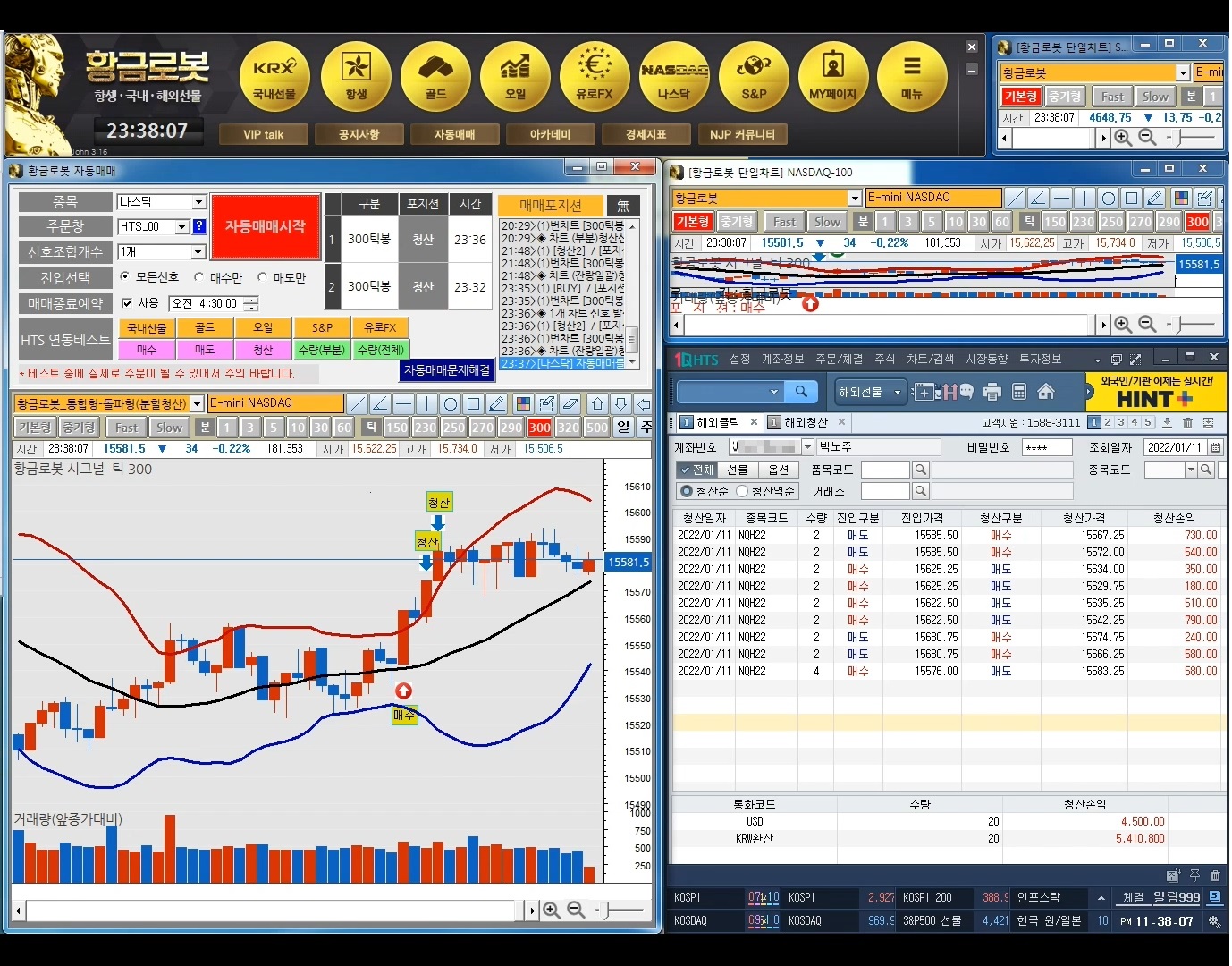
Task: Open calendar picker next to 조회일자
Action: [1216, 446]
